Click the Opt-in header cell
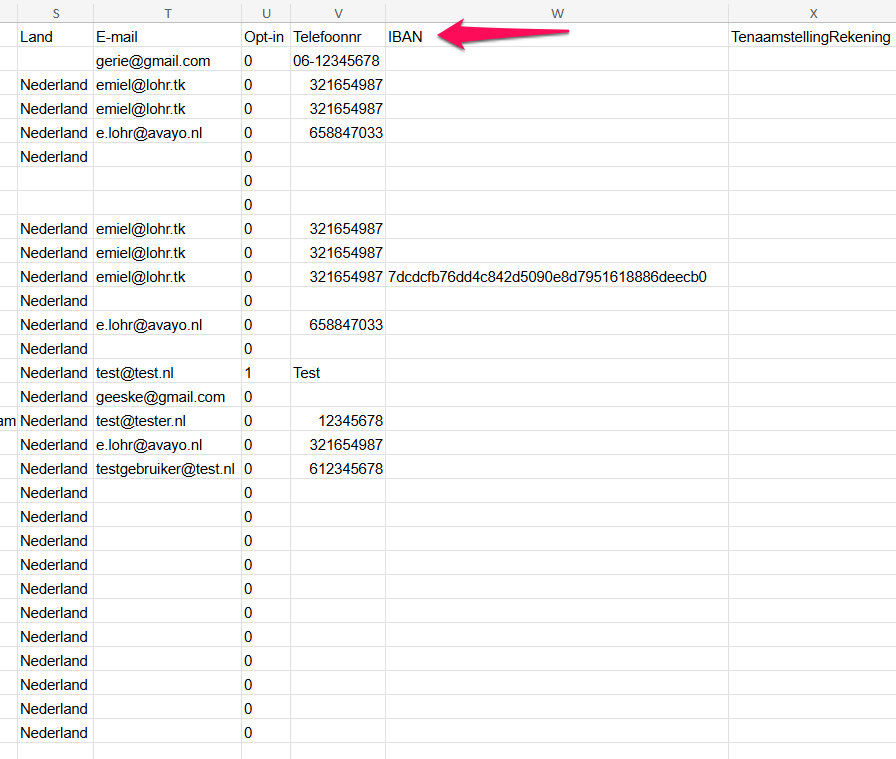 click(x=266, y=37)
